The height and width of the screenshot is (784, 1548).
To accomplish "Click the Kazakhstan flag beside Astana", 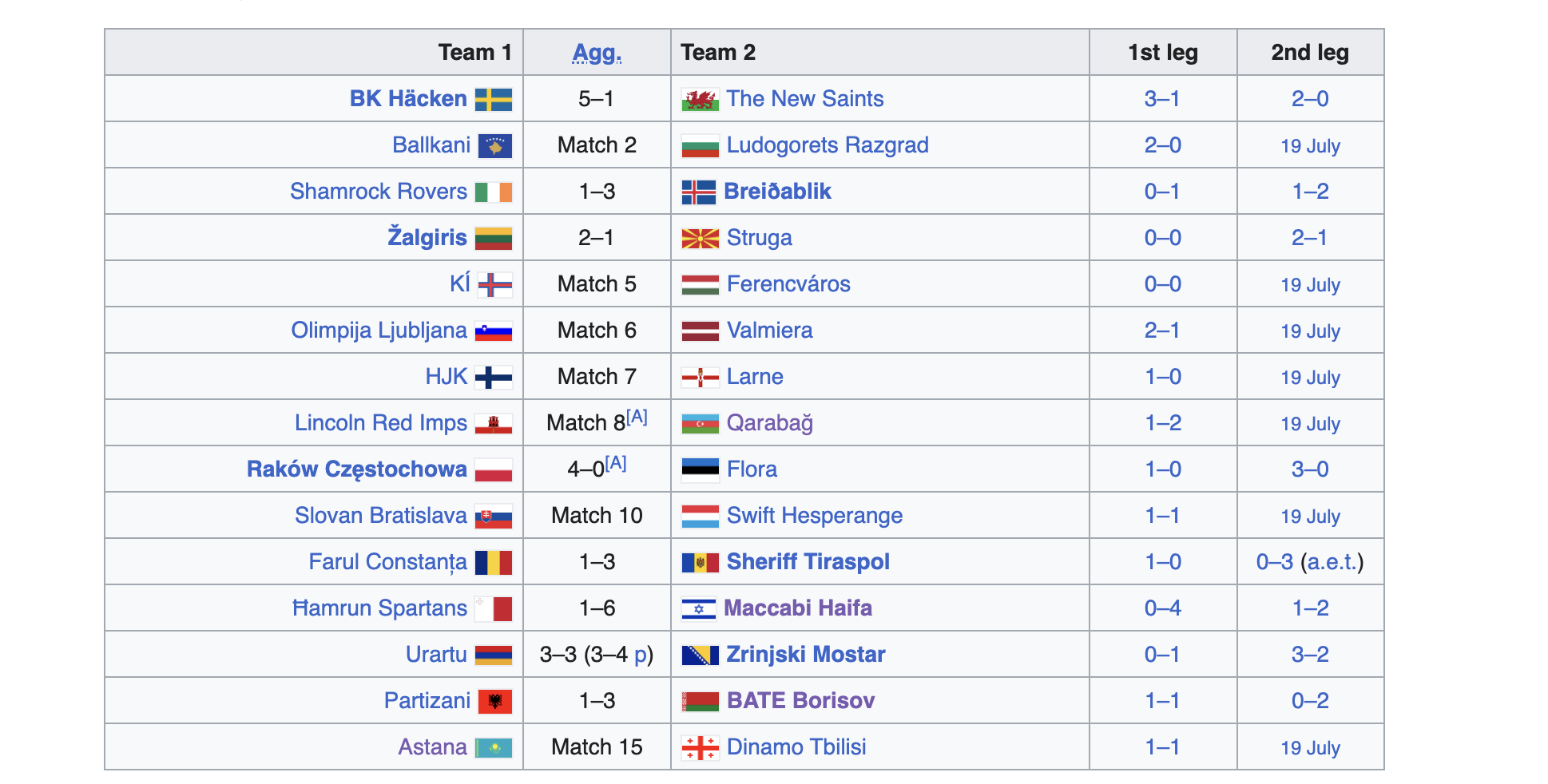I will [x=493, y=748].
